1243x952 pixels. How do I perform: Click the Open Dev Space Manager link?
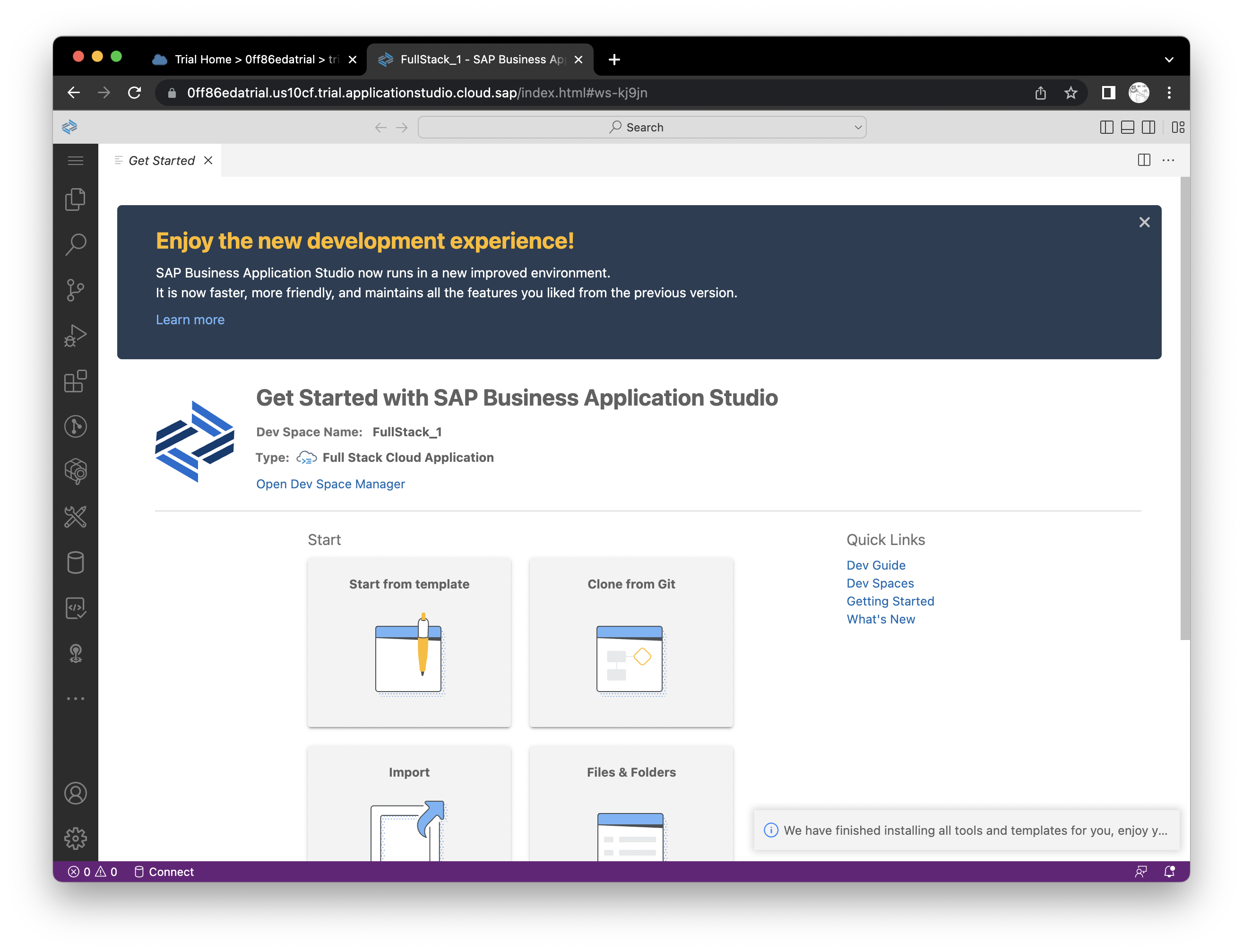[x=330, y=484]
